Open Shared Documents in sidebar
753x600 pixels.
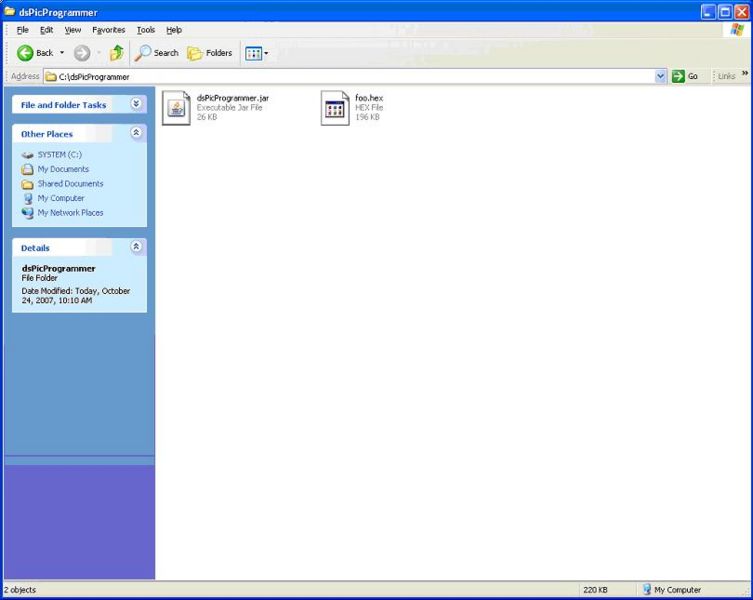click(70, 184)
